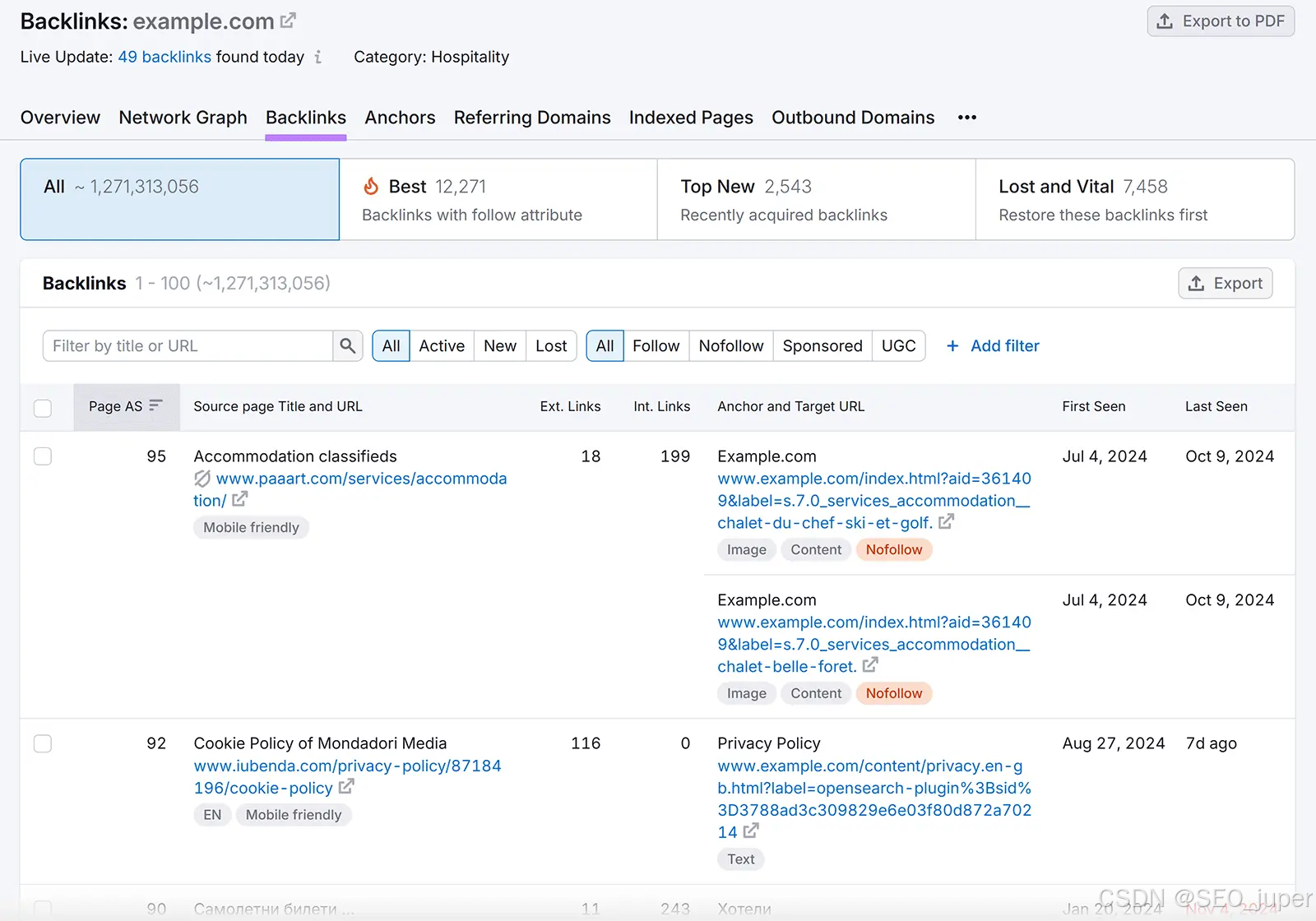Open more tabs ellipsis menu
The width and height of the screenshot is (1316, 921).
(x=967, y=118)
